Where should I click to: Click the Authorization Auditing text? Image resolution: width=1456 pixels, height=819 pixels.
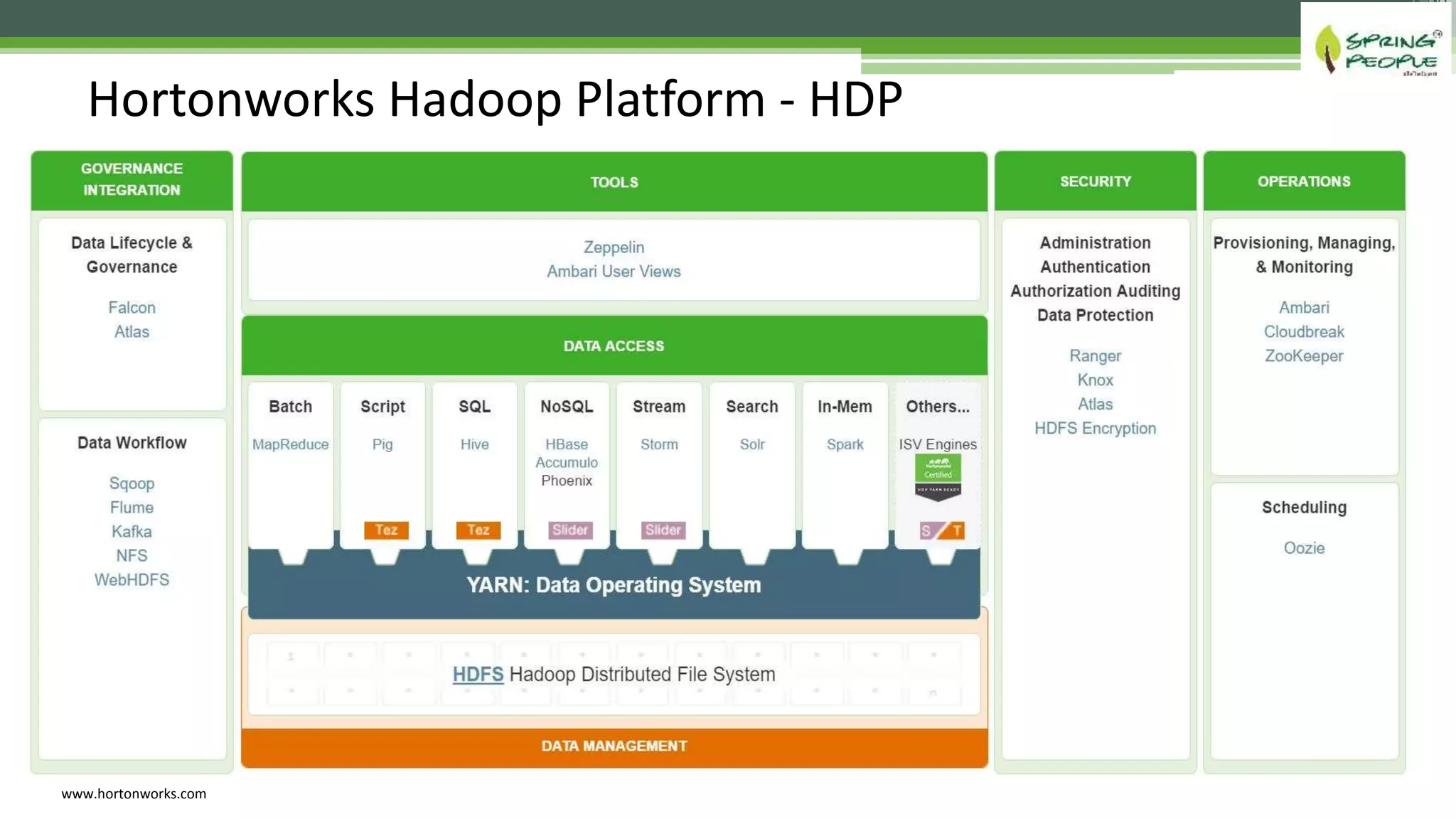[1095, 291]
